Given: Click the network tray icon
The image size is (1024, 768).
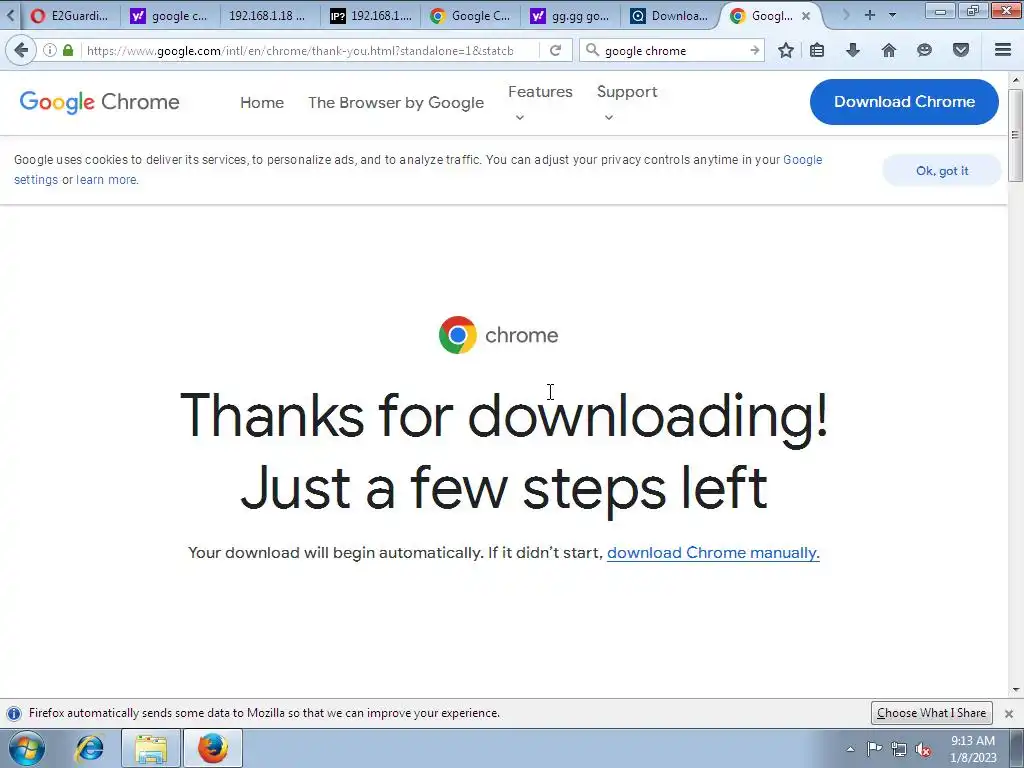Looking at the screenshot, I should [899, 749].
